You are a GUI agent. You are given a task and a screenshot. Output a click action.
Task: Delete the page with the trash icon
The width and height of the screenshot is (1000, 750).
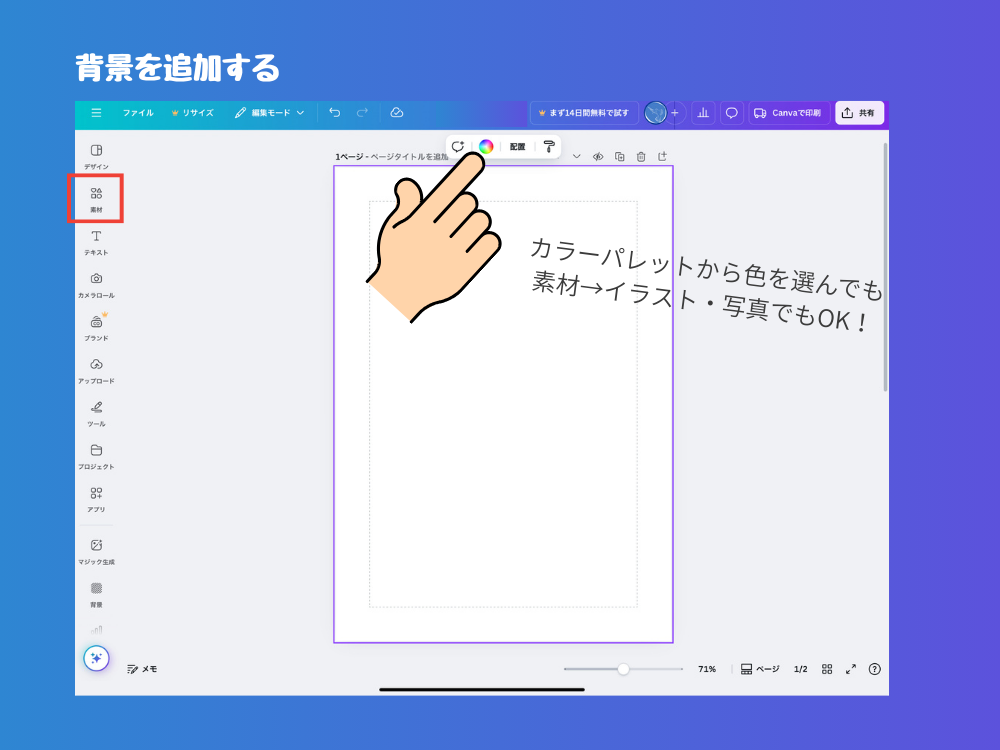(x=641, y=157)
